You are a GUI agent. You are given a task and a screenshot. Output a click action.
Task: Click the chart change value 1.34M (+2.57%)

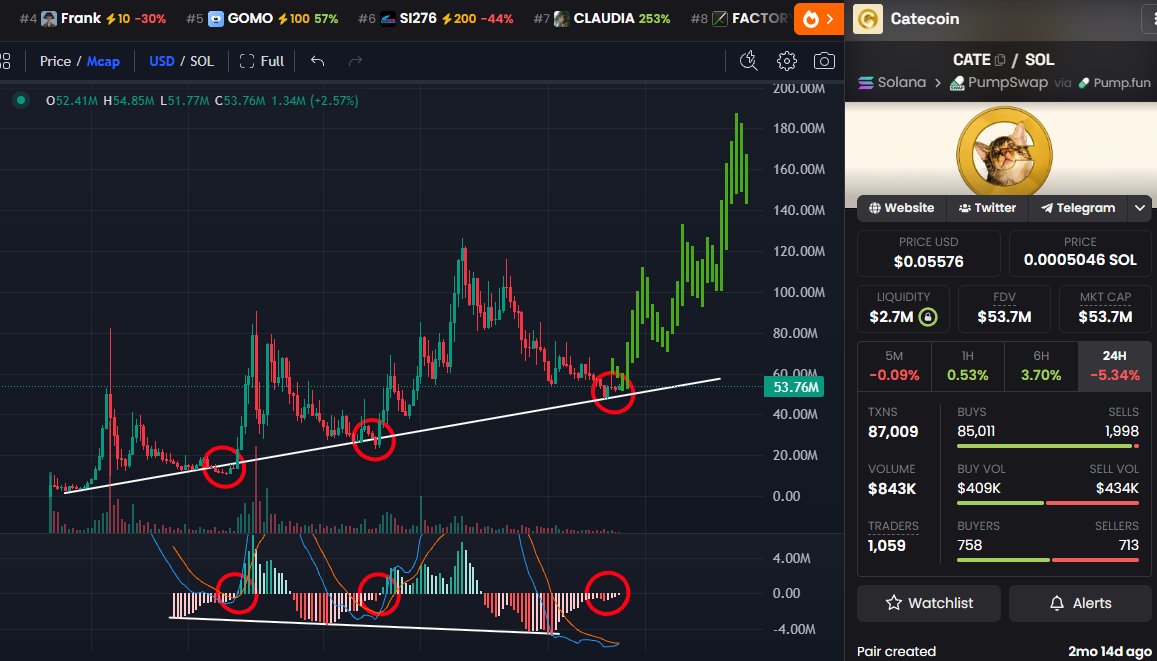coord(315,100)
